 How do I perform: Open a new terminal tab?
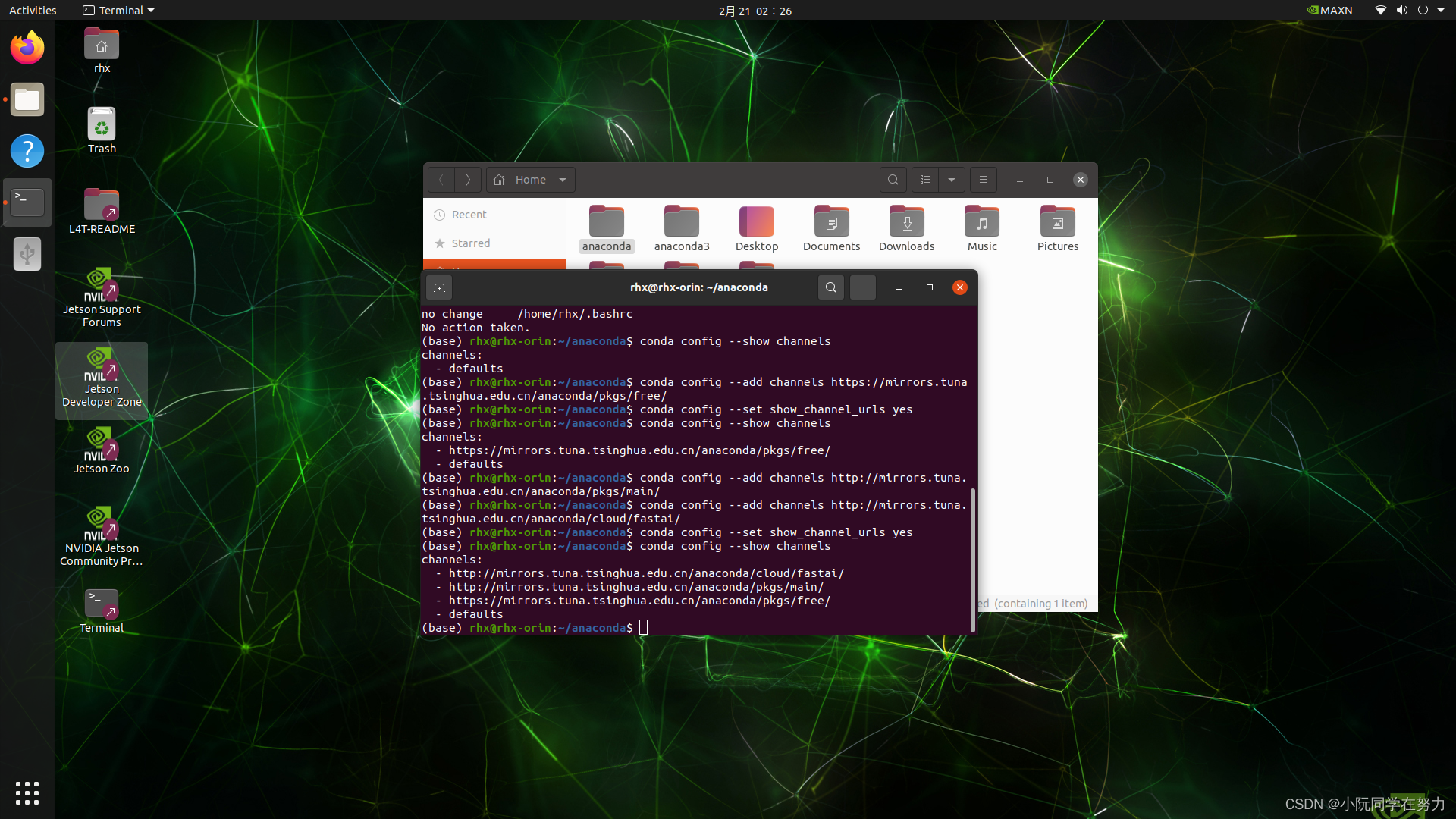[x=439, y=287]
